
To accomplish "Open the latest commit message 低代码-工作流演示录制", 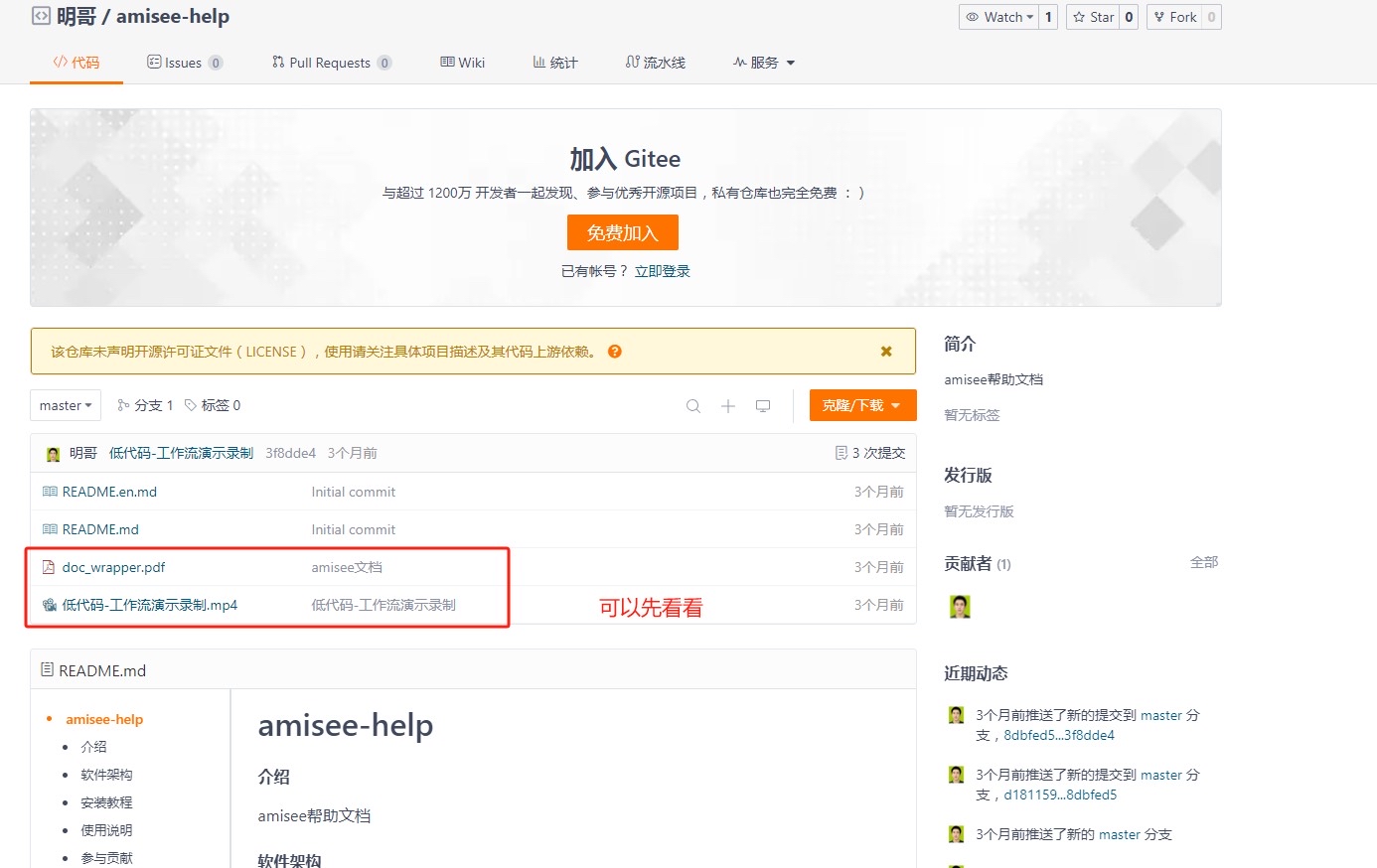I will pyautogui.click(x=181, y=453).
